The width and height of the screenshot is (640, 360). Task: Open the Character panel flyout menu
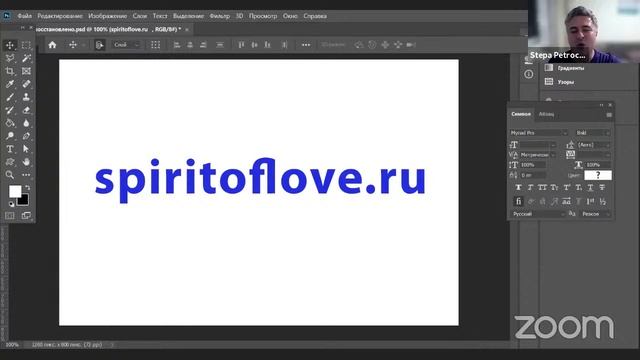609,115
